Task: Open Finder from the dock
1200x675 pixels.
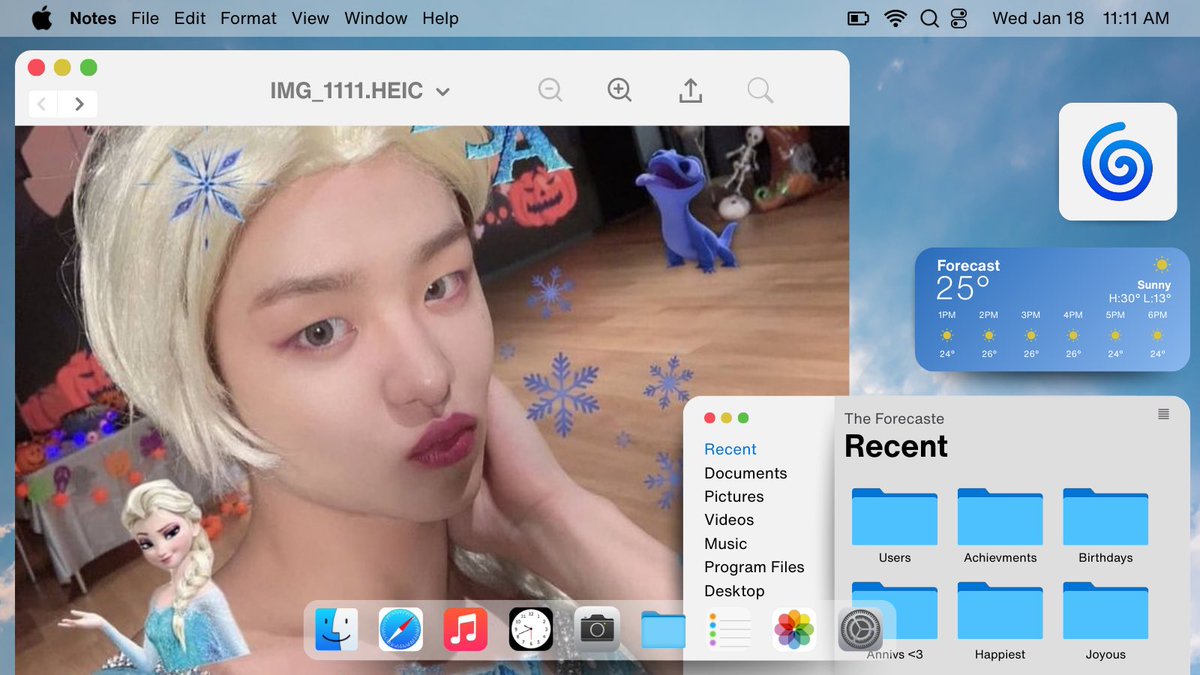Action: tap(336, 629)
